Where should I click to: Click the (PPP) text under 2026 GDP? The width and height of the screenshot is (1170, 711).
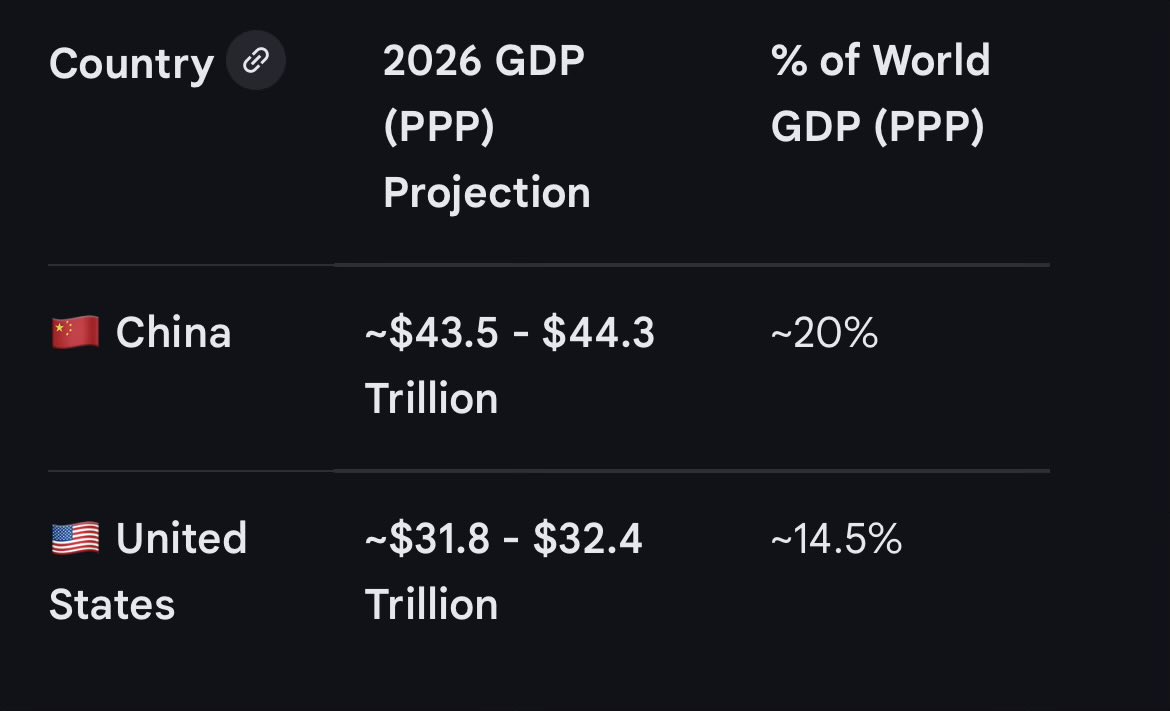[x=439, y=127]
